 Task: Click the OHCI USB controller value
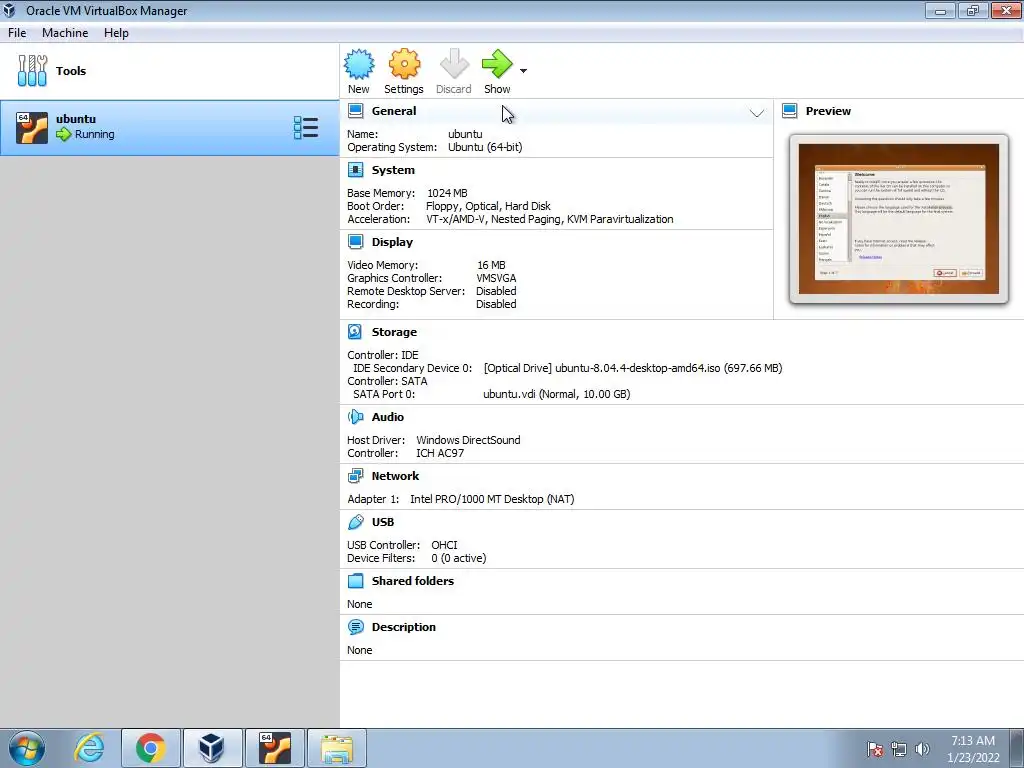[444, 545]
